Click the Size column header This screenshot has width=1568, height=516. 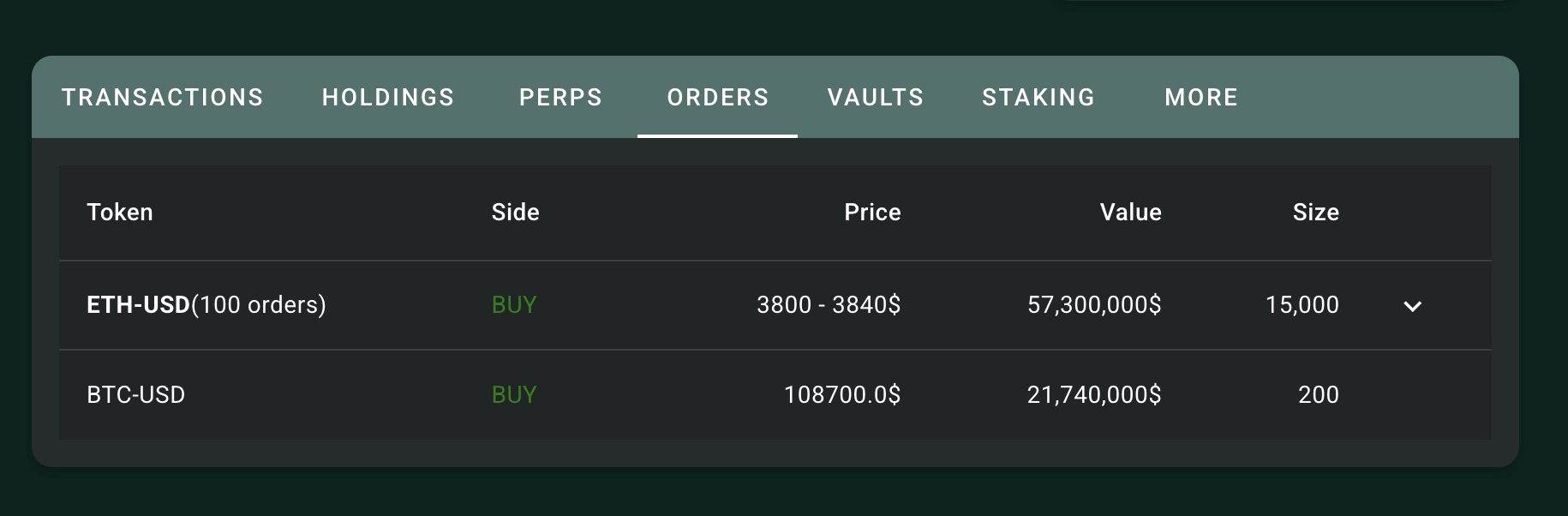(x=1315, y=213)
